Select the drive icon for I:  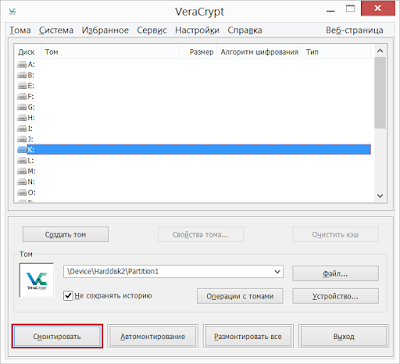click(22, 129)
